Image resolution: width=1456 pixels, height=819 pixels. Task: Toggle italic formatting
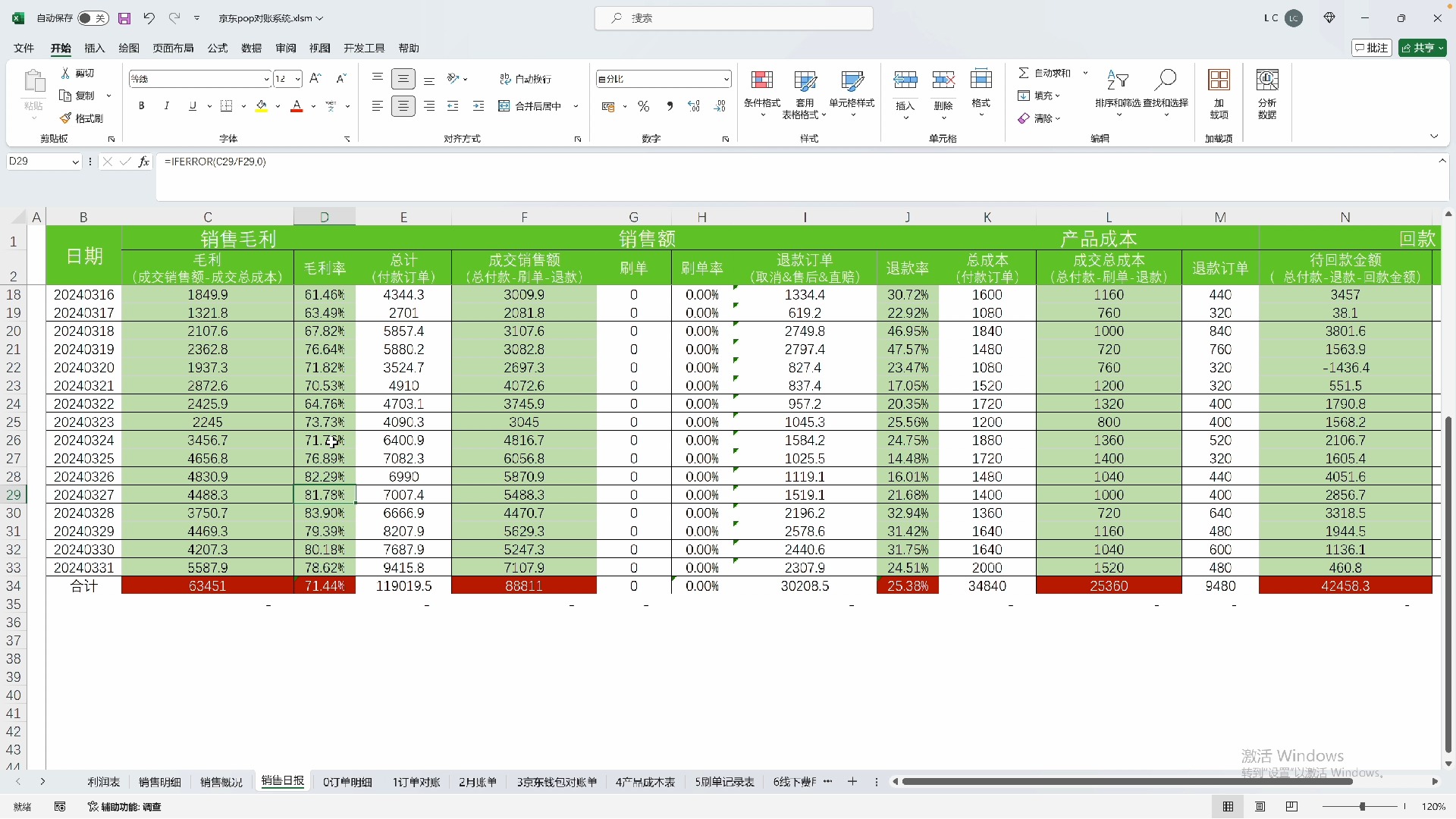pyautogui.click(x=167, y=106)
